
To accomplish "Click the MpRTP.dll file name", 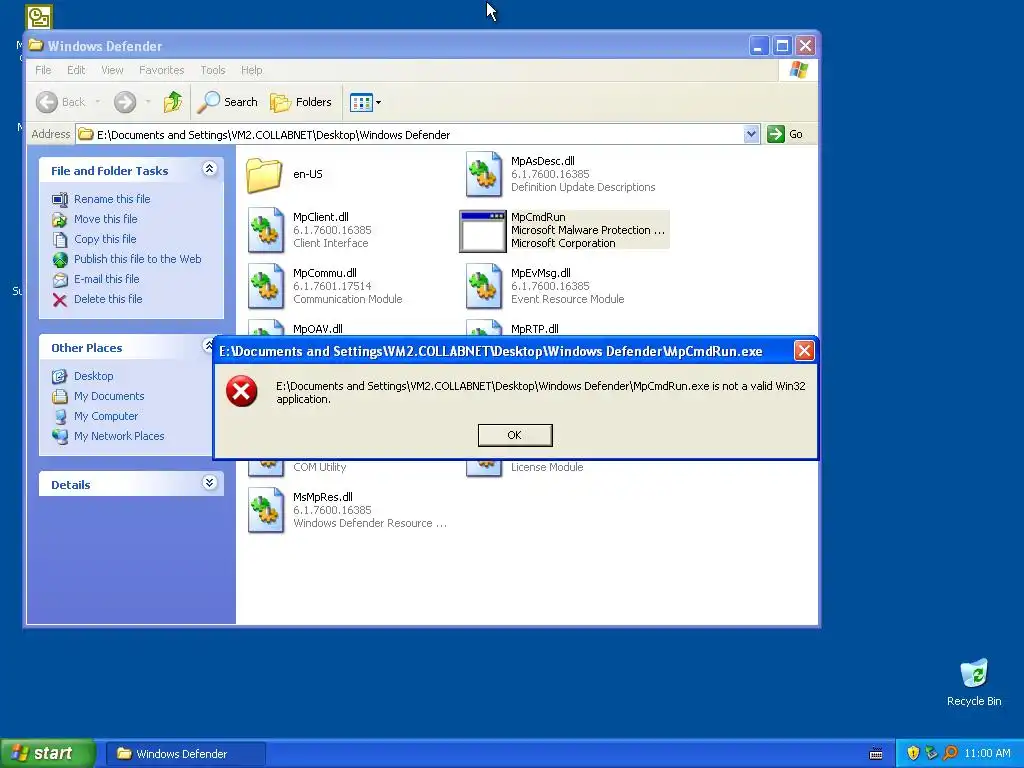I will [535, 329].
